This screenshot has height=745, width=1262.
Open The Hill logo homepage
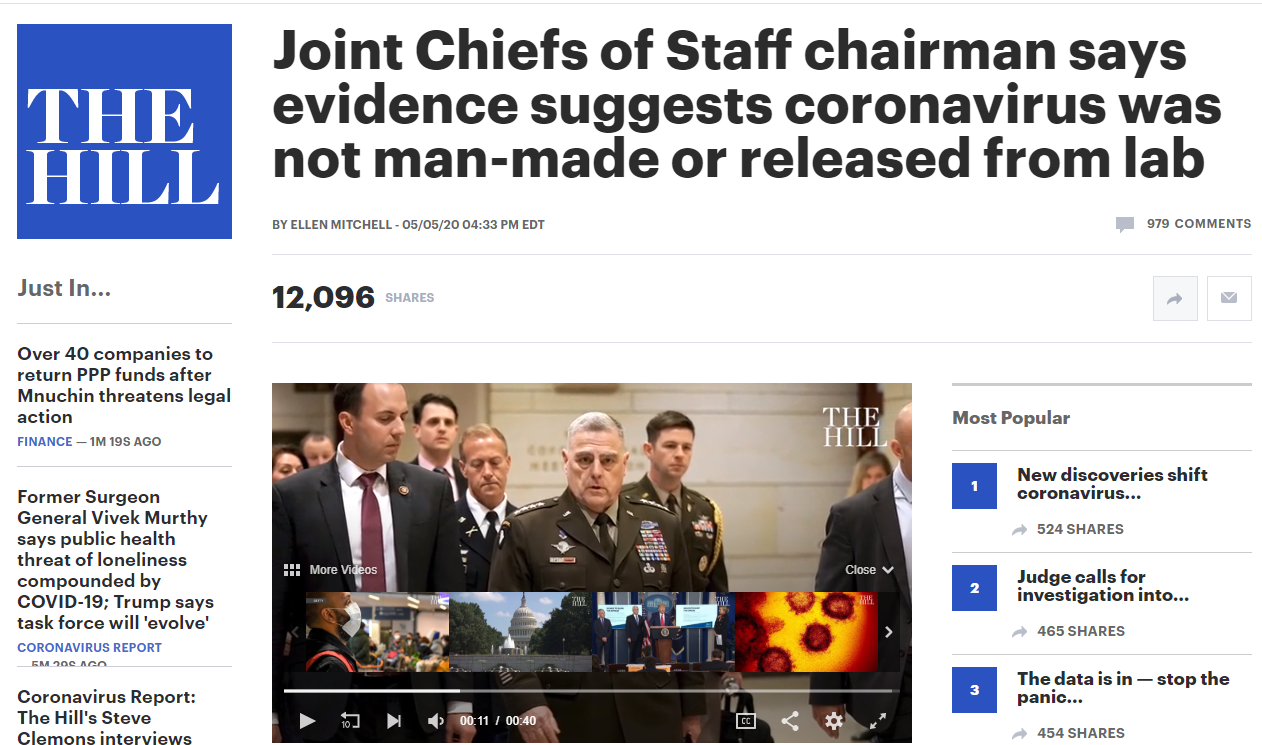(x=124, y=131)
